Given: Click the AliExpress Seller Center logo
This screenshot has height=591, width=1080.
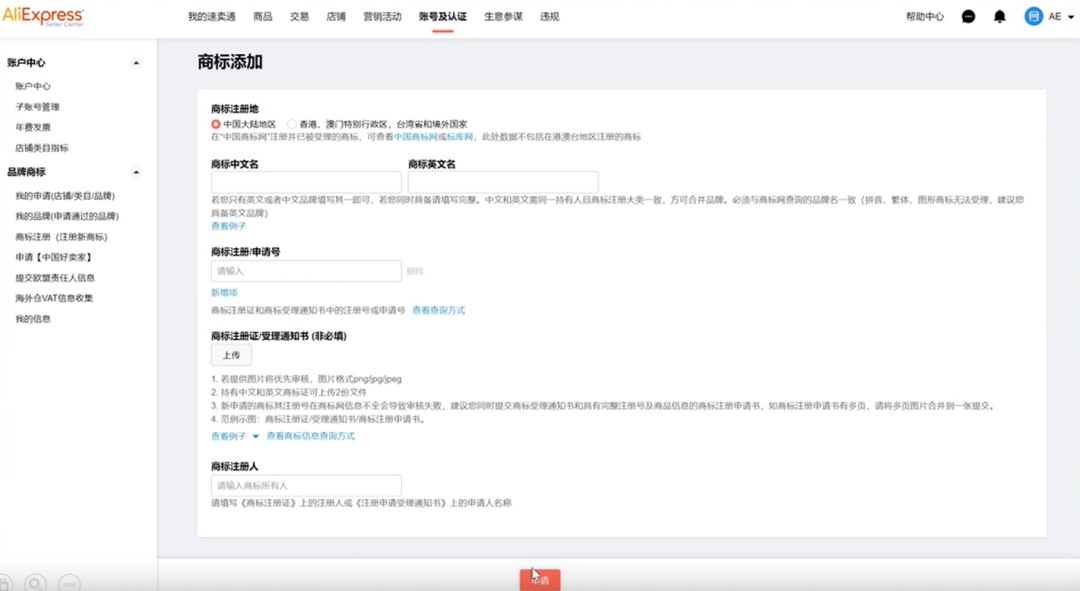Looking at the screenshot, I should [x=43, y=17].
